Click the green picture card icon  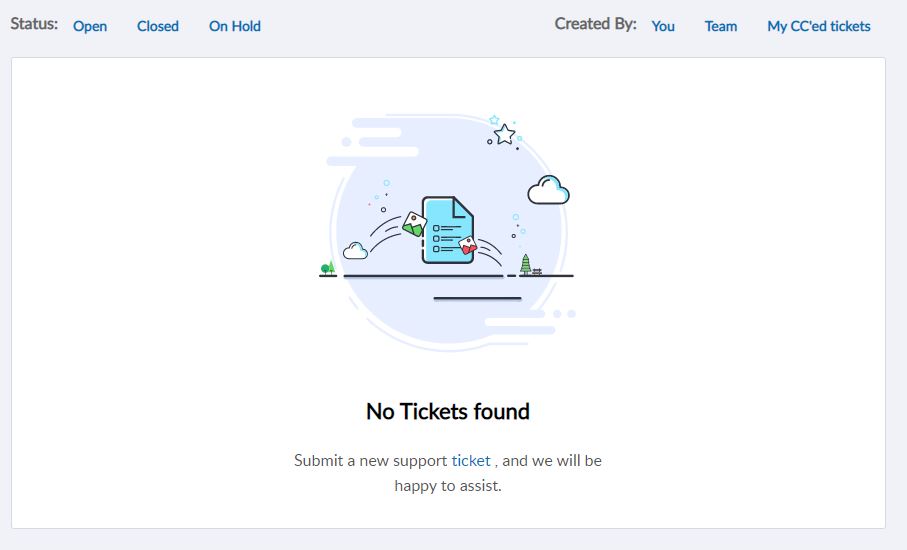414,224
